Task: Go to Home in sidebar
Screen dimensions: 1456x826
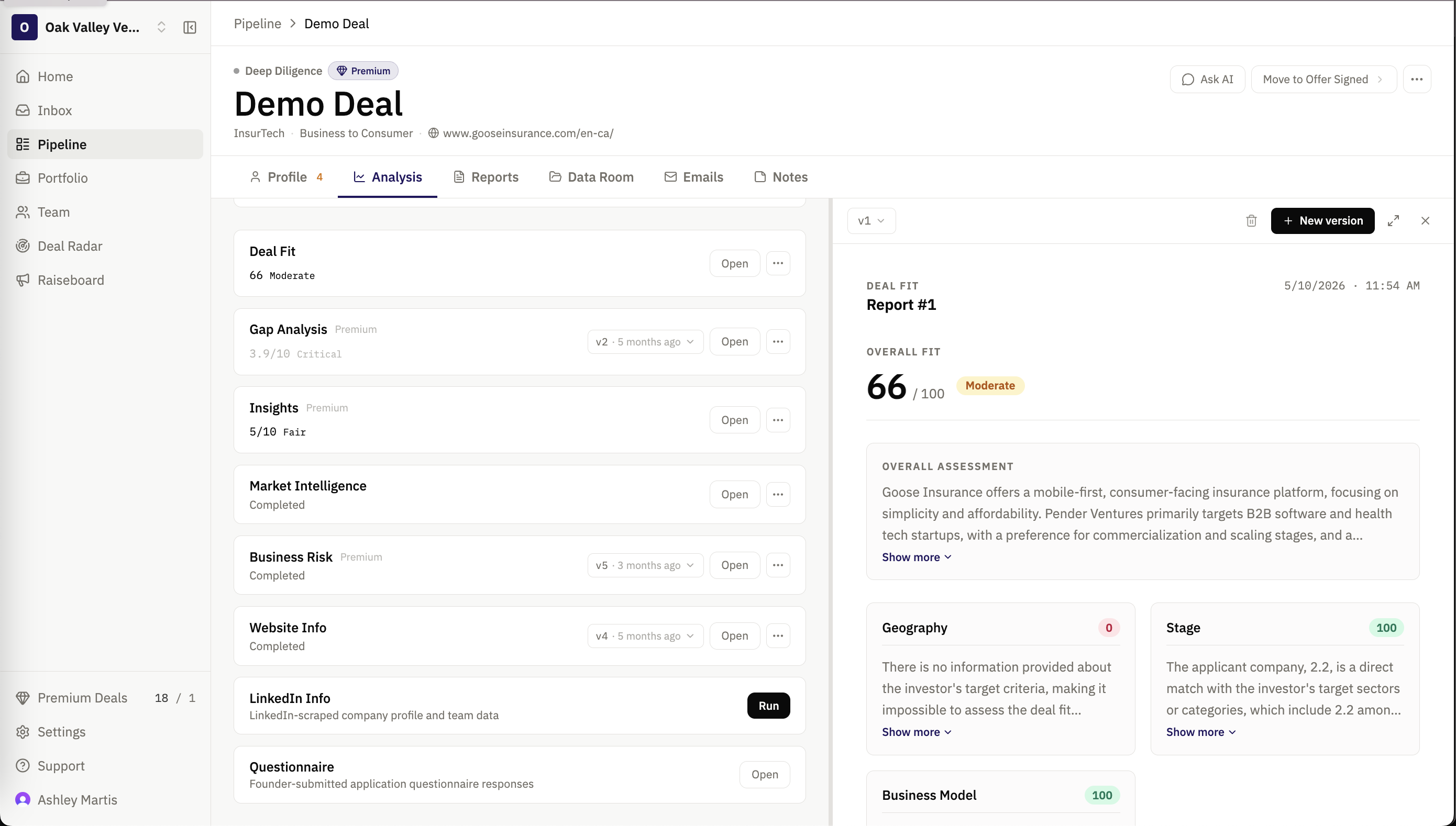Action: coord(105,76)
